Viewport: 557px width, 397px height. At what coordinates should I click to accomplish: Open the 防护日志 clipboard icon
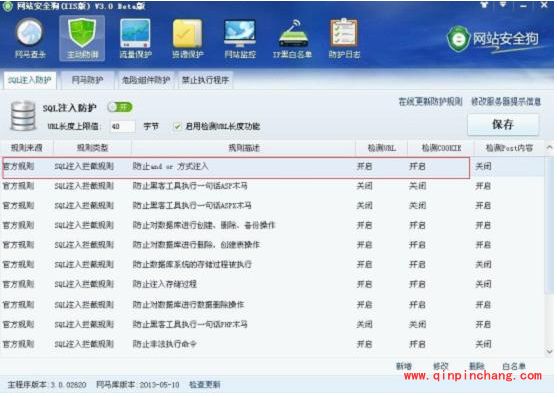[344, 39]
